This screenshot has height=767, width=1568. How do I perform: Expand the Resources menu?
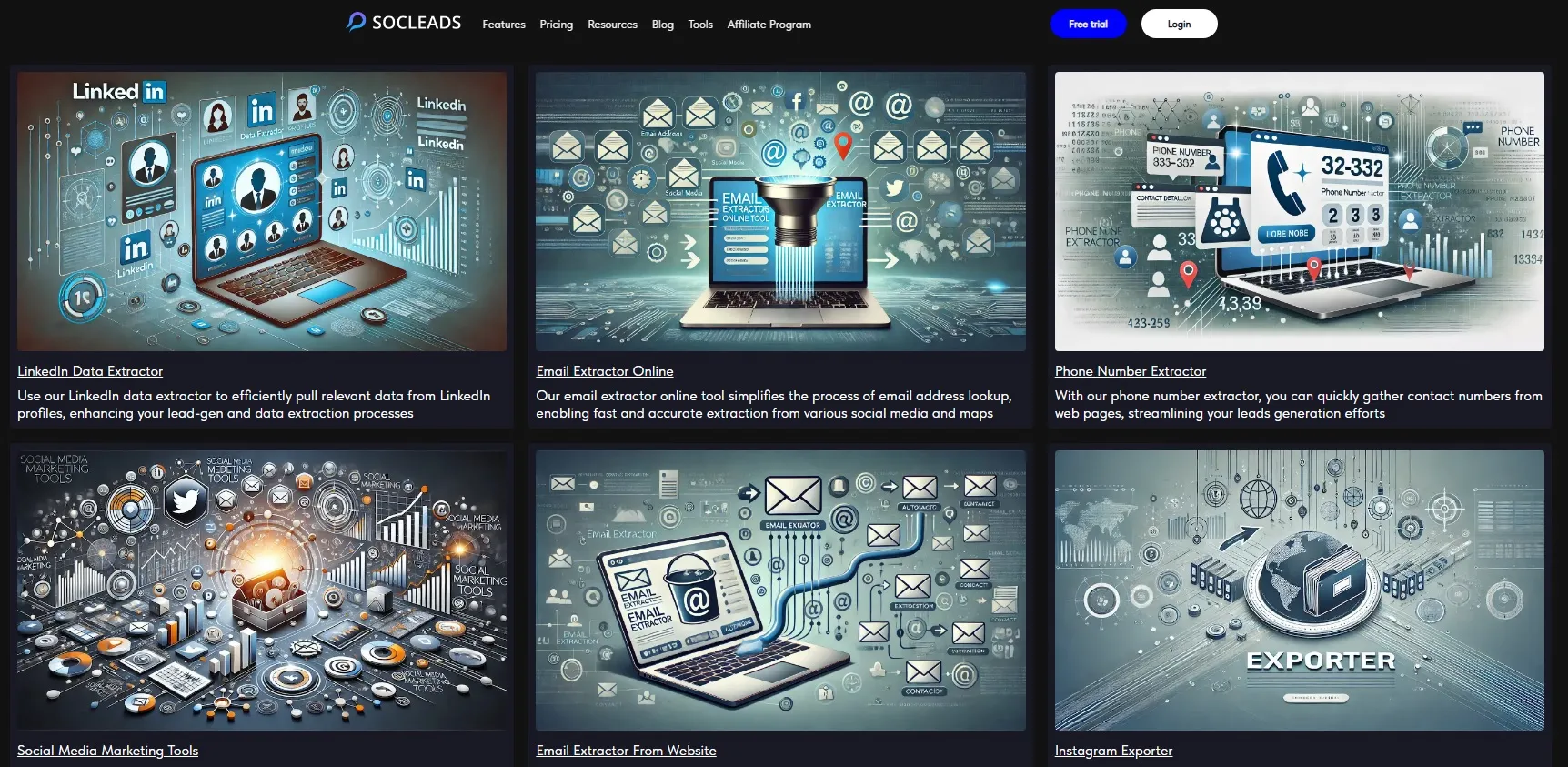click(612, 25)
